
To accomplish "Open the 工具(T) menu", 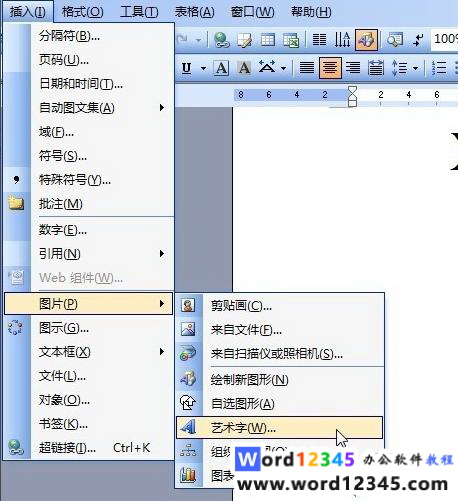I will click(139, 12).
